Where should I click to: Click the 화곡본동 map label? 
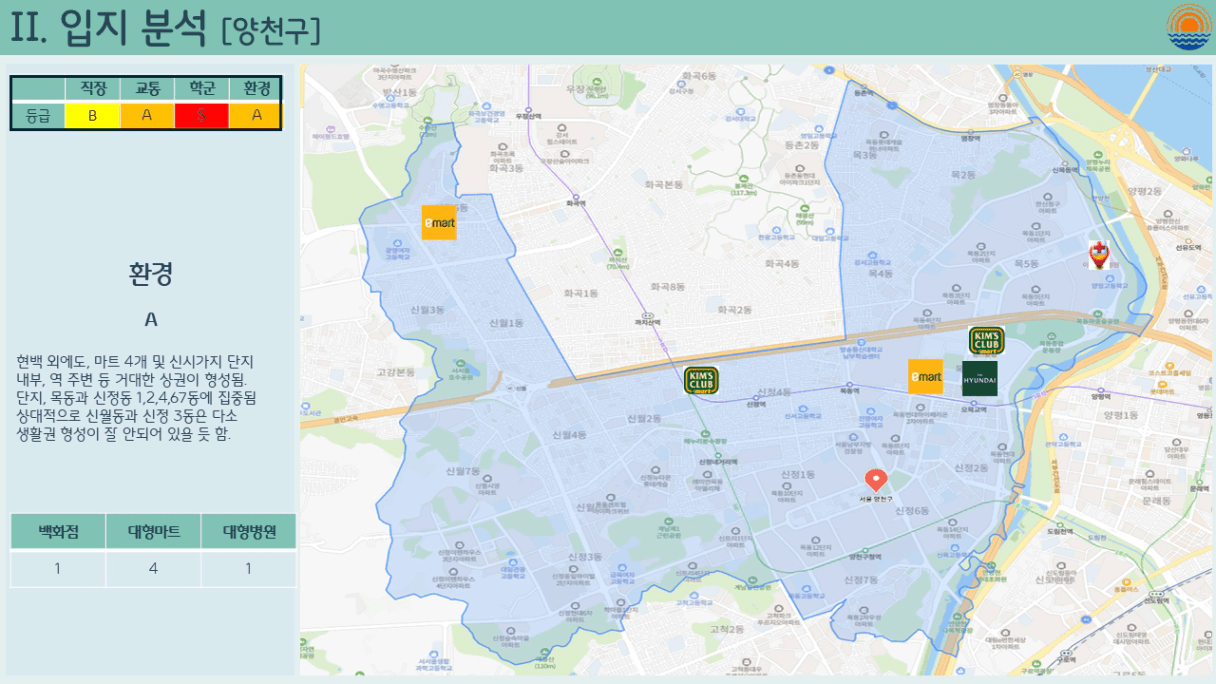(x=664, y=185)
